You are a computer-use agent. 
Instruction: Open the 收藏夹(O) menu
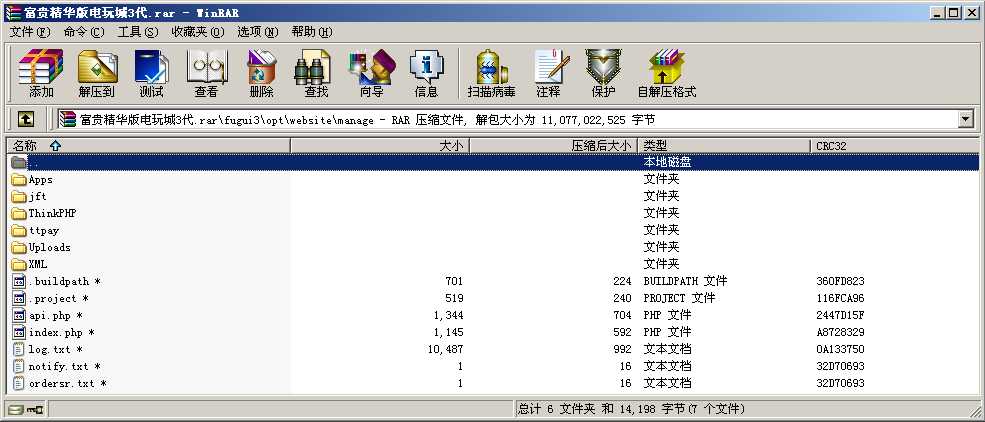pyautogui.click(x=197, y=31)
